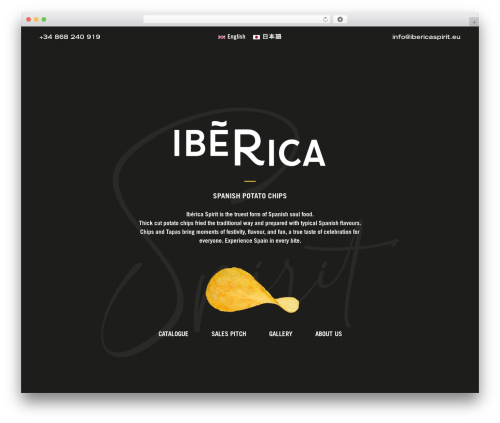Minimize window with the yellow button
The height and width of the screenshot is (423, 500).
click(36, 20)
